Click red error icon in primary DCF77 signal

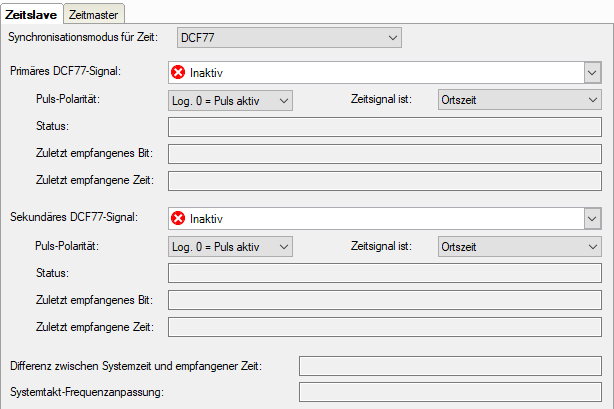click(x=179, y=73)
